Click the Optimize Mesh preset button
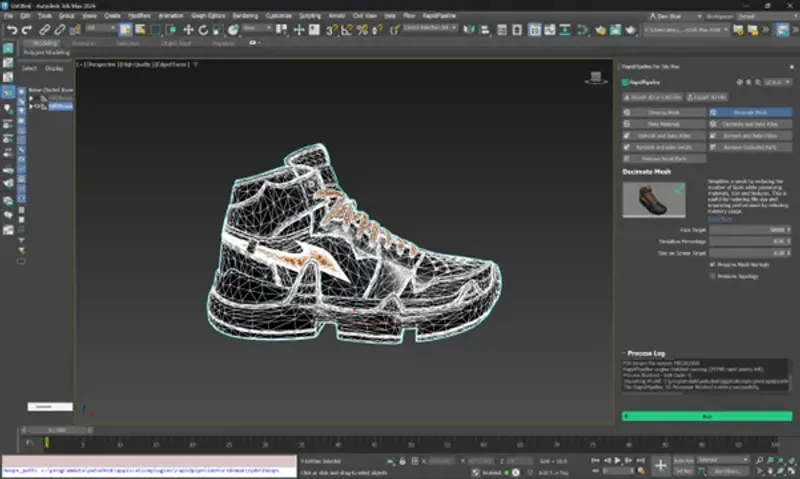 tap(664, 112)
